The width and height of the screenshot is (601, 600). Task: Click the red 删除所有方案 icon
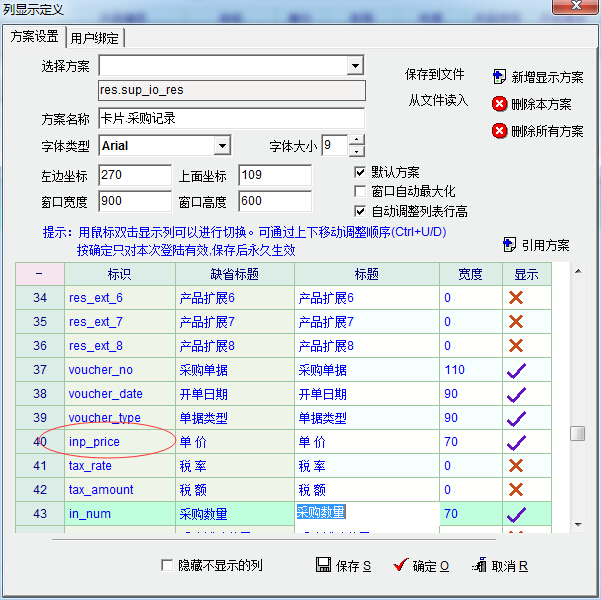499,131
